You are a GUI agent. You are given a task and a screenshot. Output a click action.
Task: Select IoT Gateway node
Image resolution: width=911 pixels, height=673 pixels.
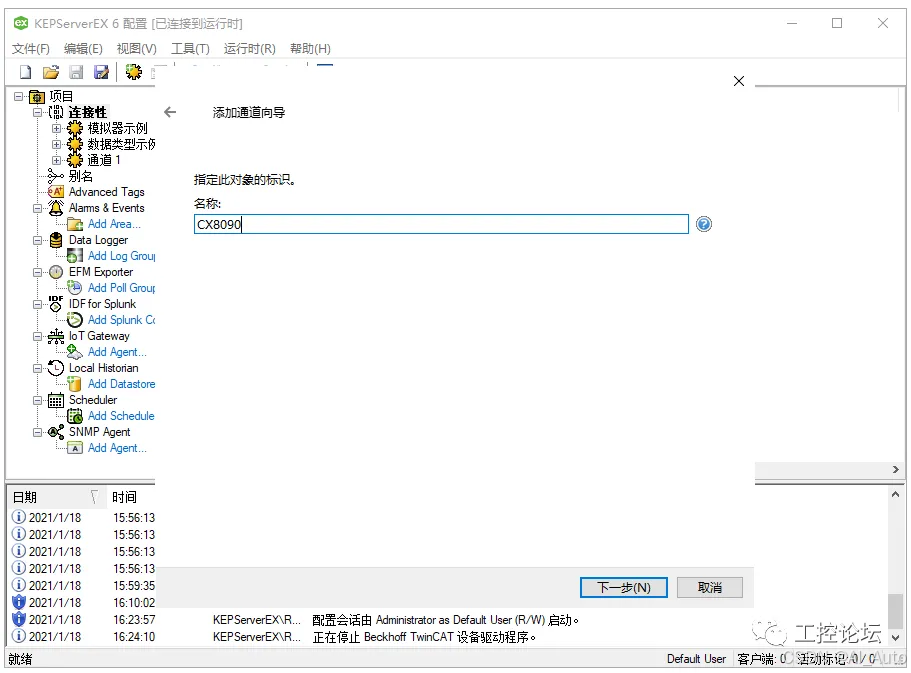pos(99,335)
